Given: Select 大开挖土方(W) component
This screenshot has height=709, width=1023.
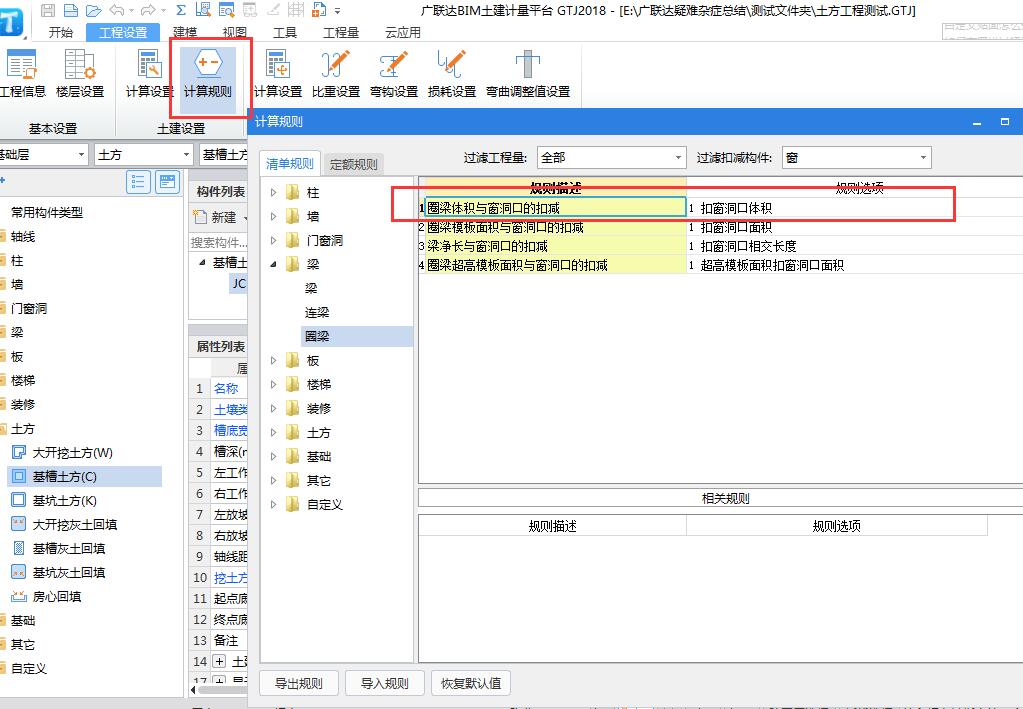Looking at the screenshot, I should click(x=72, y=453).
